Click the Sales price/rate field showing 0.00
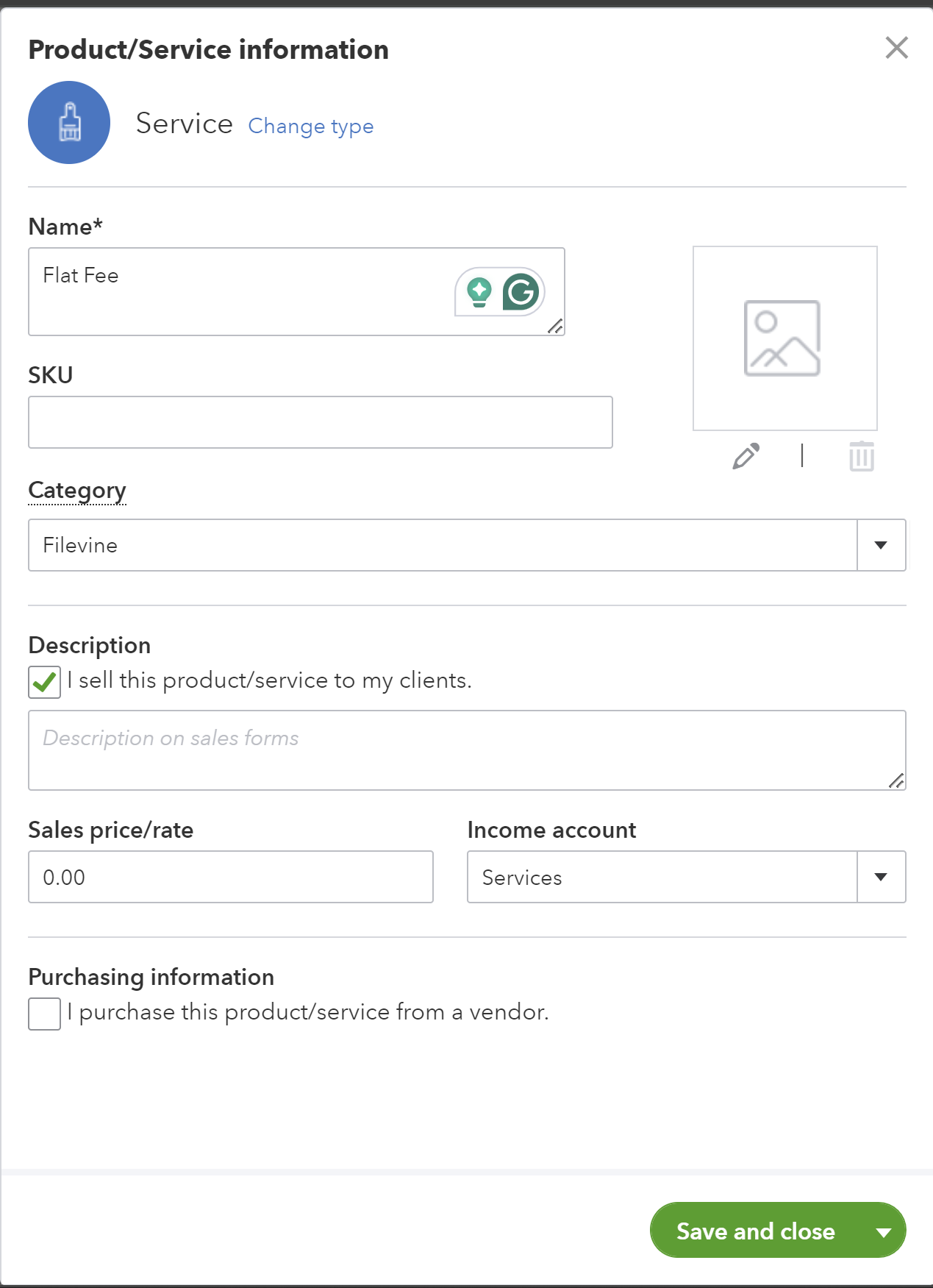 click(x=231, y=877)
